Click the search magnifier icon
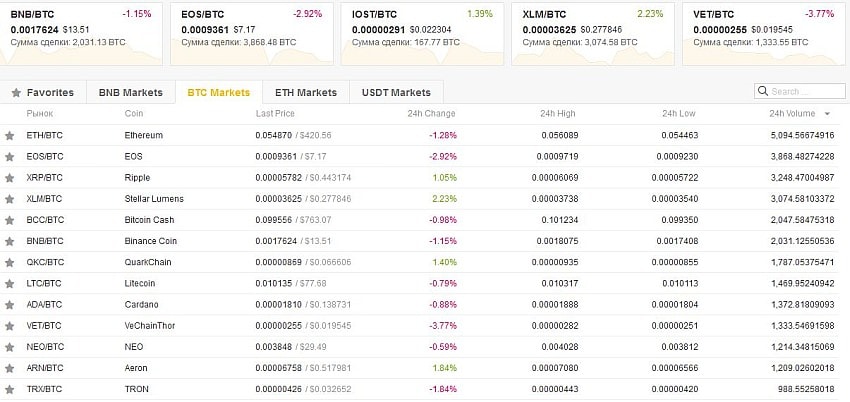 coord(764,92)
